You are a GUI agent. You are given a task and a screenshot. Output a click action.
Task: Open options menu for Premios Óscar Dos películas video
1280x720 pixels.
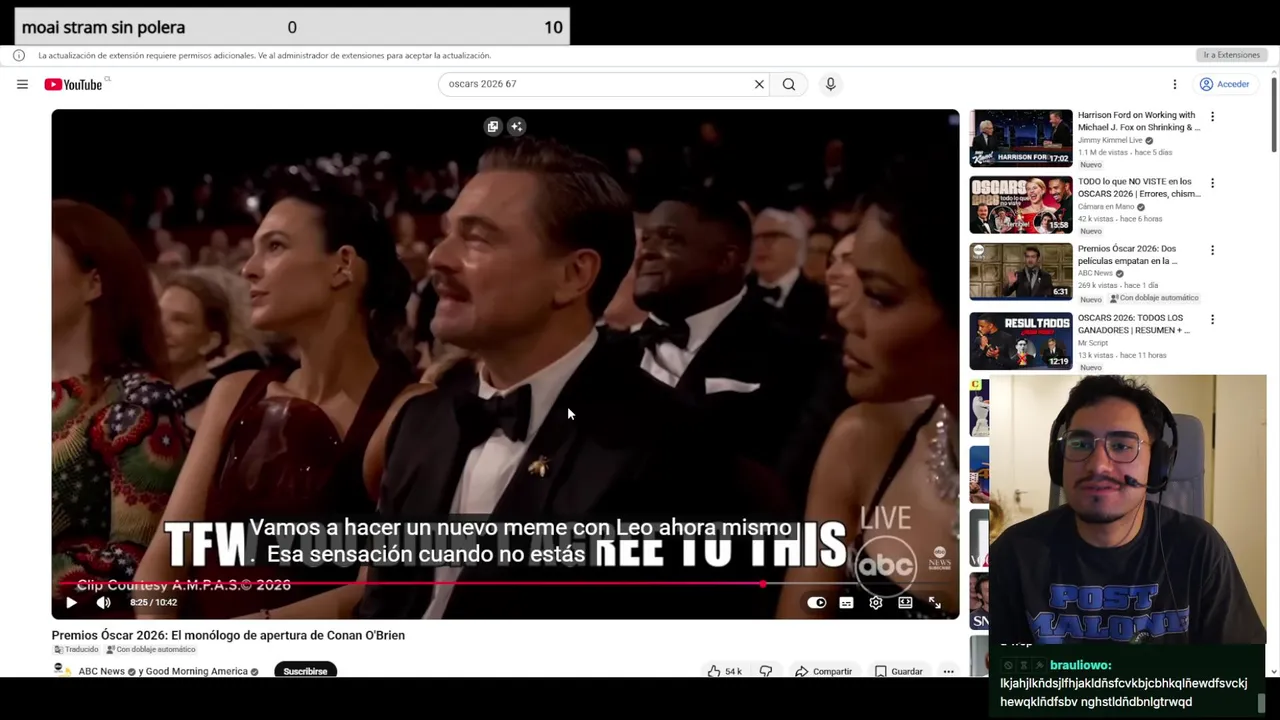(x=1212, y=250)
